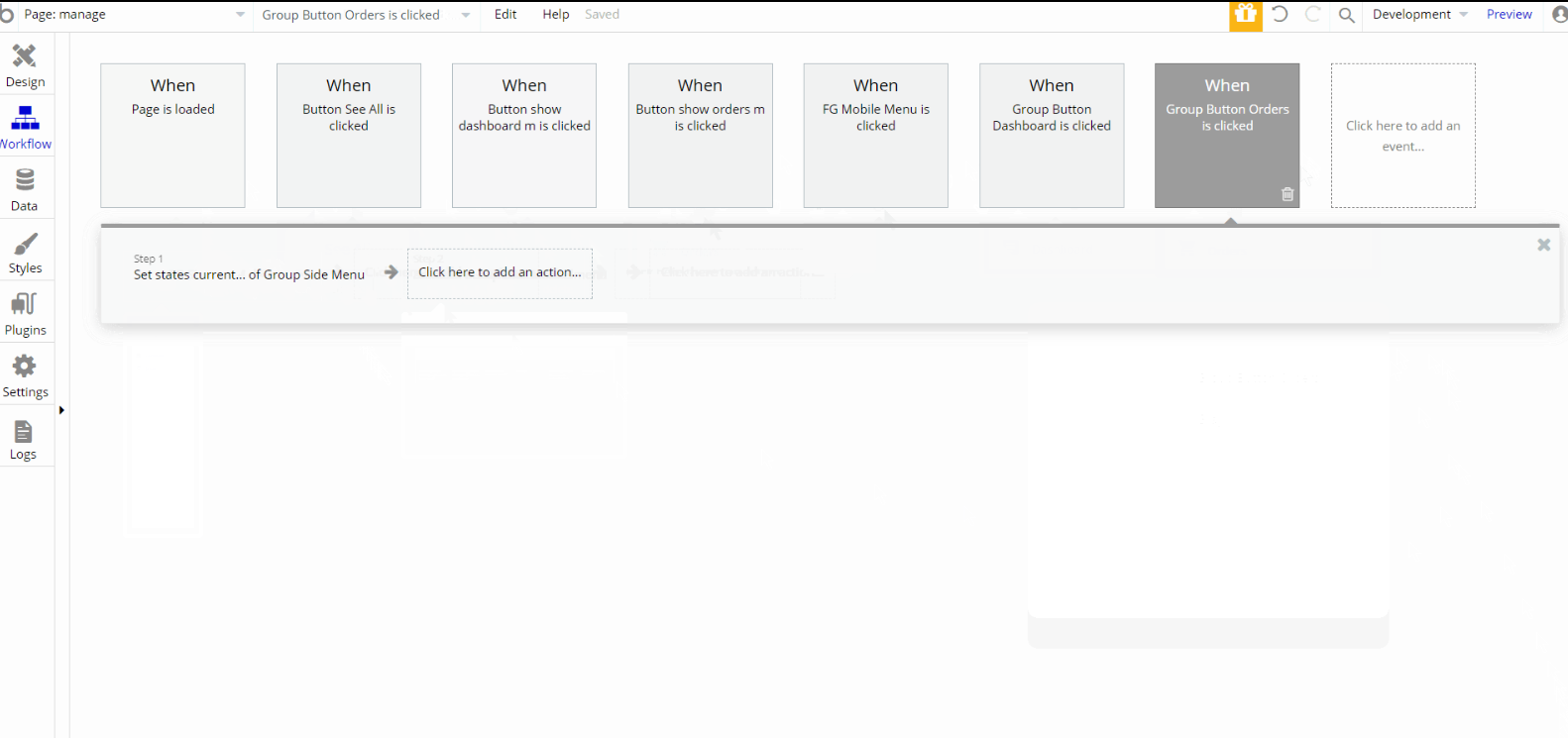Click the redo arrow icon
The height and width of the screenshot is (738, 1568).
tap(1313, 14)
